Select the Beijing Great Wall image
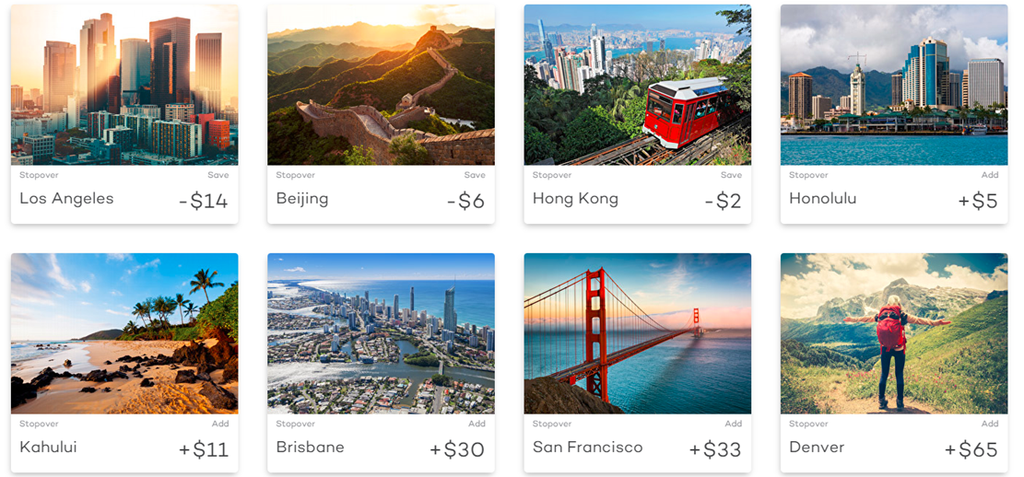This screenshot has width=1024, height=477. click(381, 85)
